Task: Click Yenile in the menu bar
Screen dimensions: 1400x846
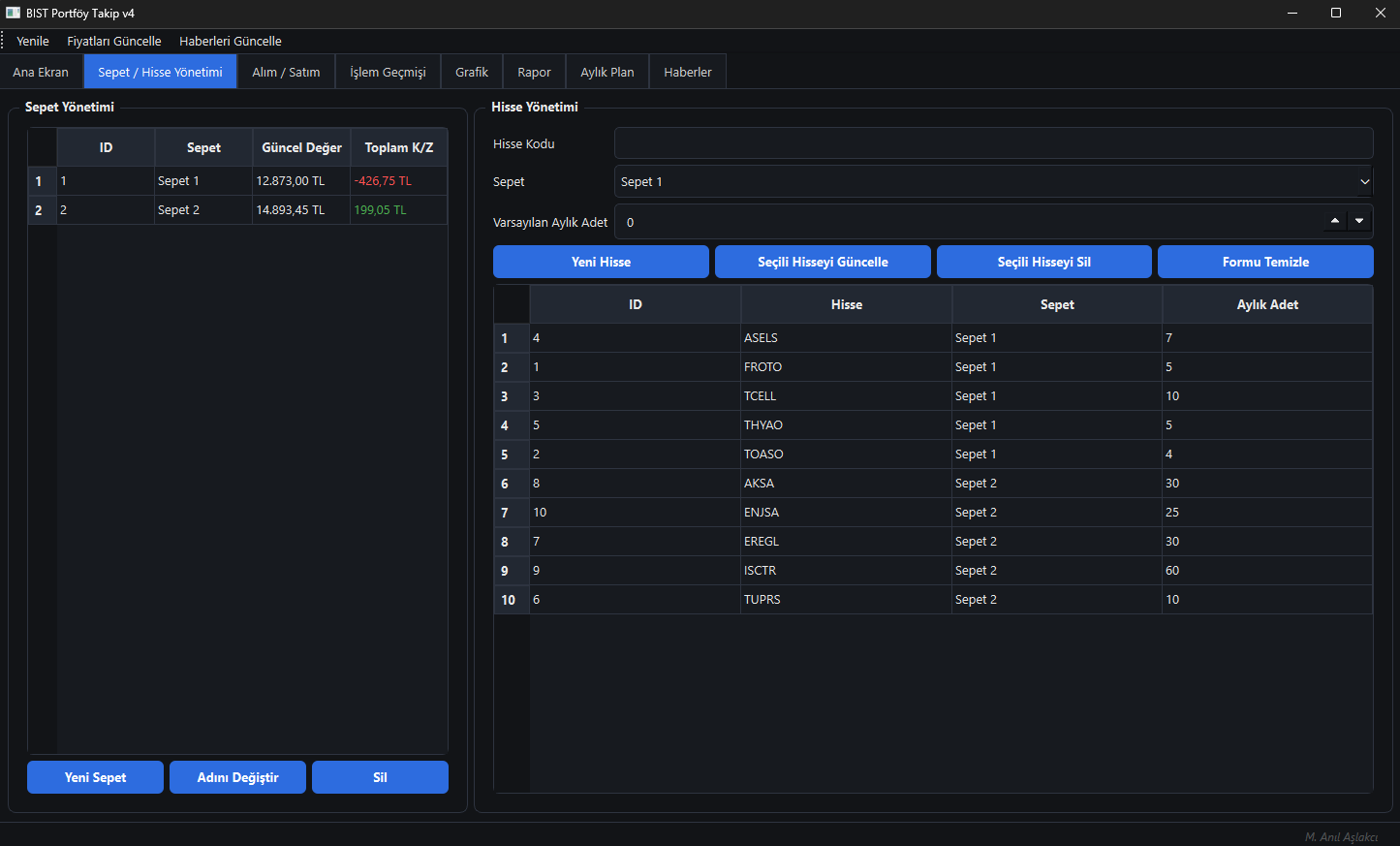Action: click(x=33, y=41)
